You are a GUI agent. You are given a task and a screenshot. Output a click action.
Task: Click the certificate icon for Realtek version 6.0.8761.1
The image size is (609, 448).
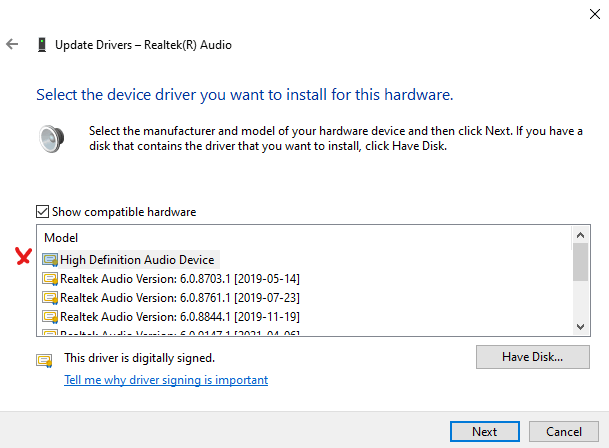[x=50, y=298]
